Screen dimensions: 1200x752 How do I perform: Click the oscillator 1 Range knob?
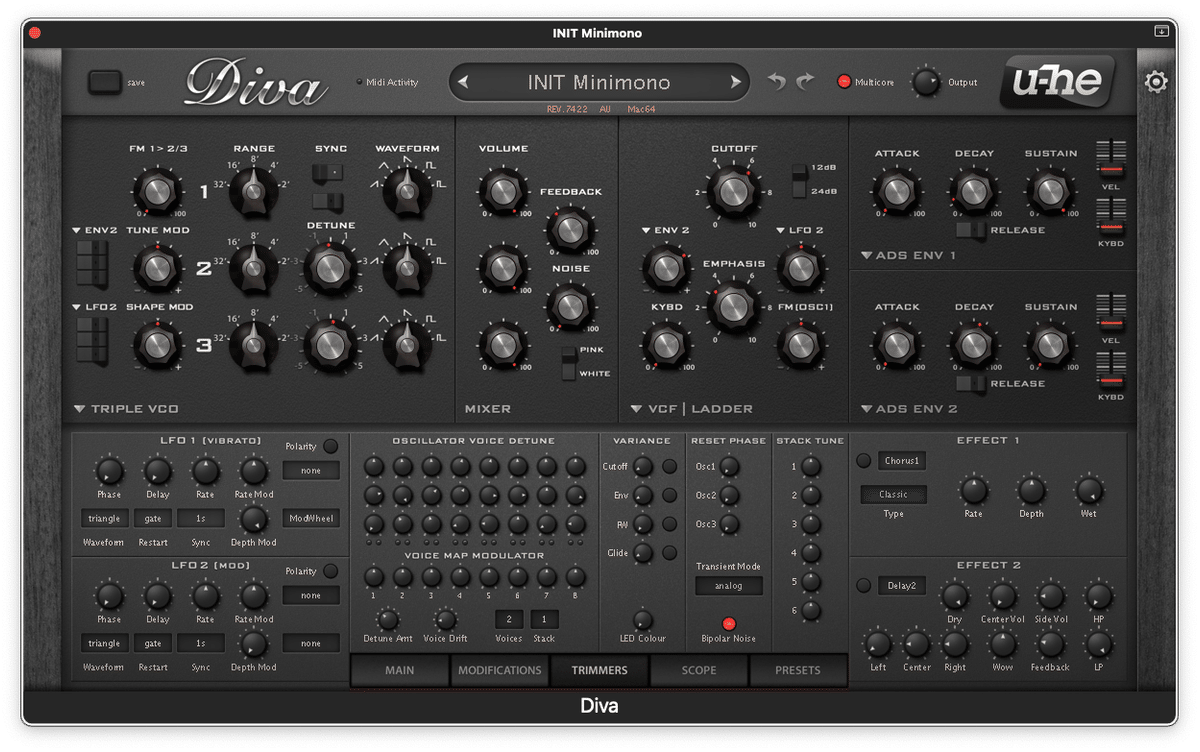(x=253, y=190)
